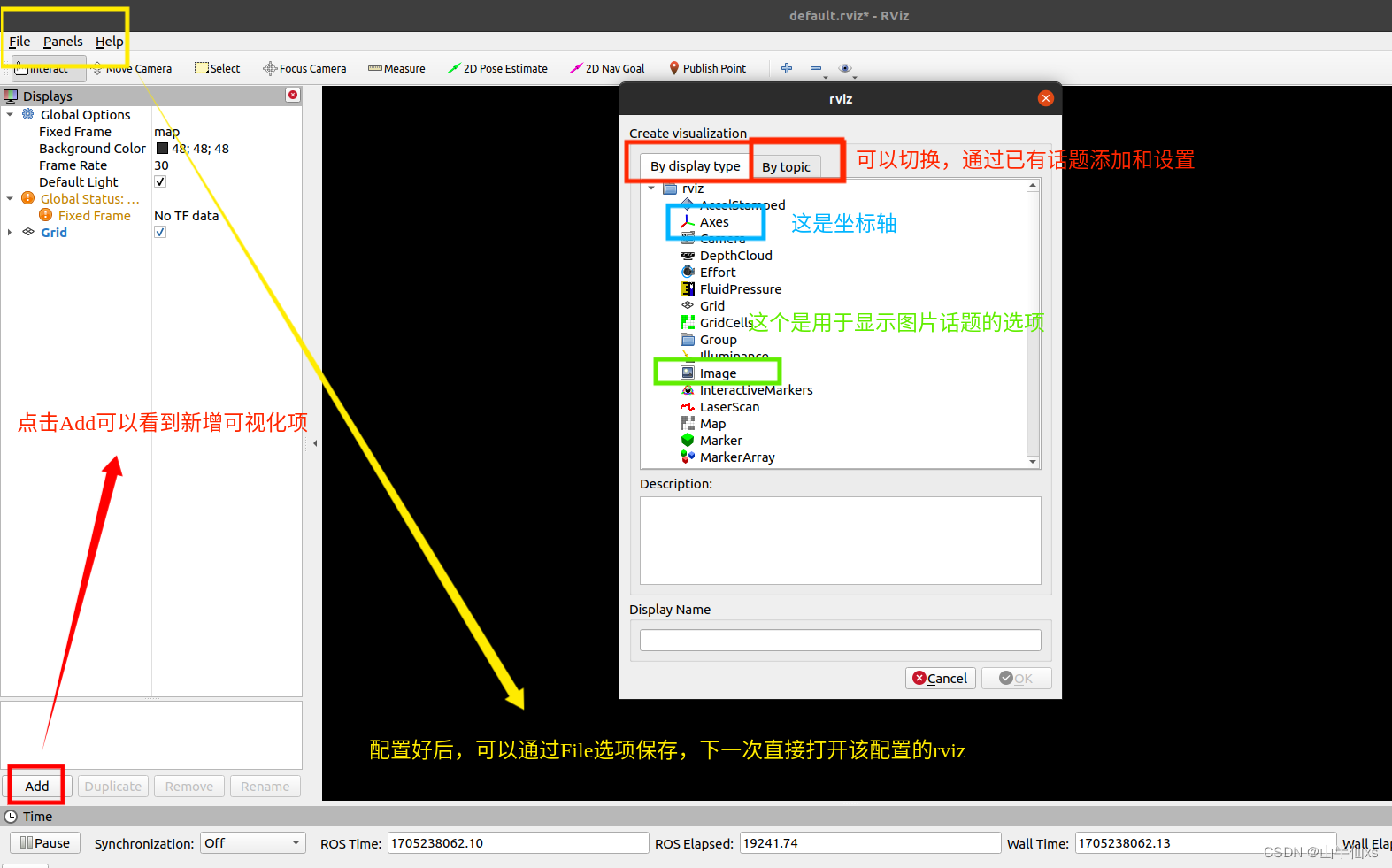Activate 2D Nav Goal tool
This screenshot has width=1392, height=868.
coord(607,68)
